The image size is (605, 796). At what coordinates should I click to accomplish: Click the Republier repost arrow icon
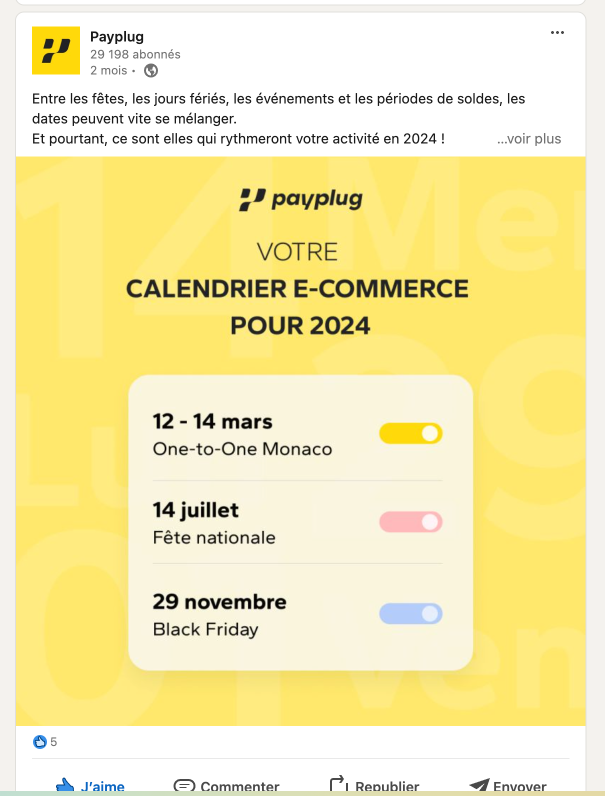[x=339, y=784]
